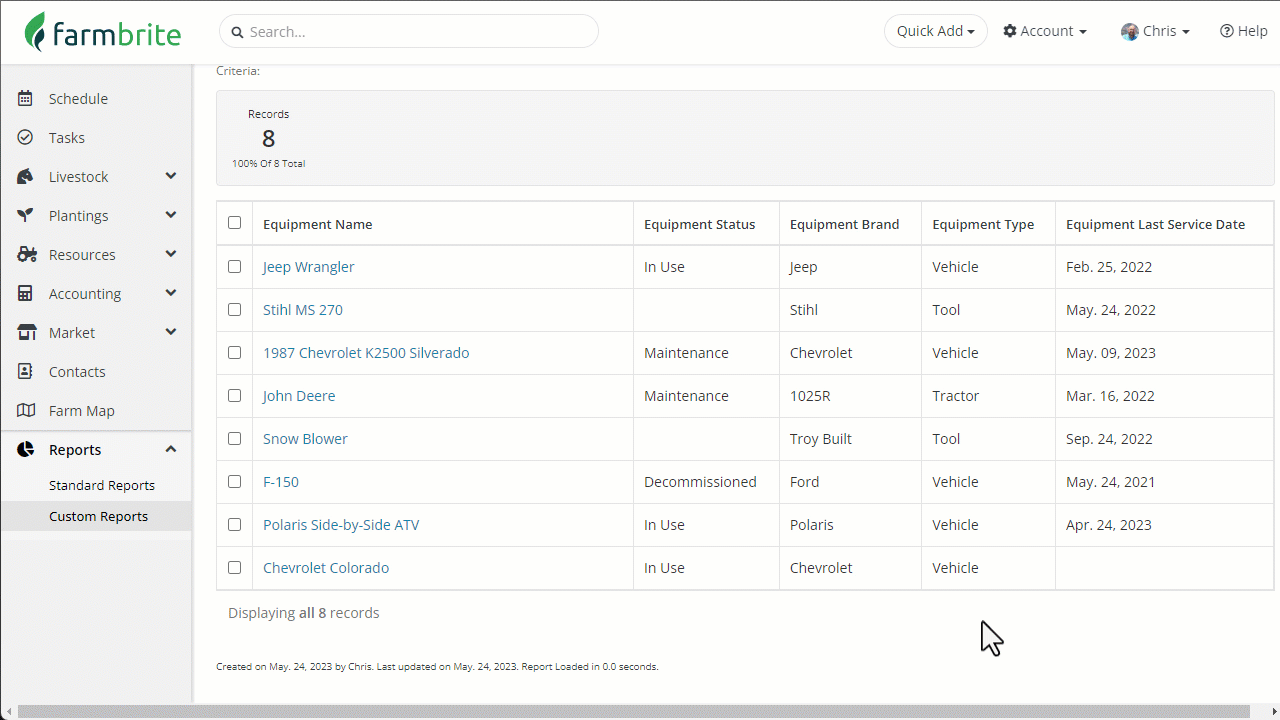Screen dimensions: 1280x720
Task: Collapse the Reports menu chevron
Action: [171, 449]
